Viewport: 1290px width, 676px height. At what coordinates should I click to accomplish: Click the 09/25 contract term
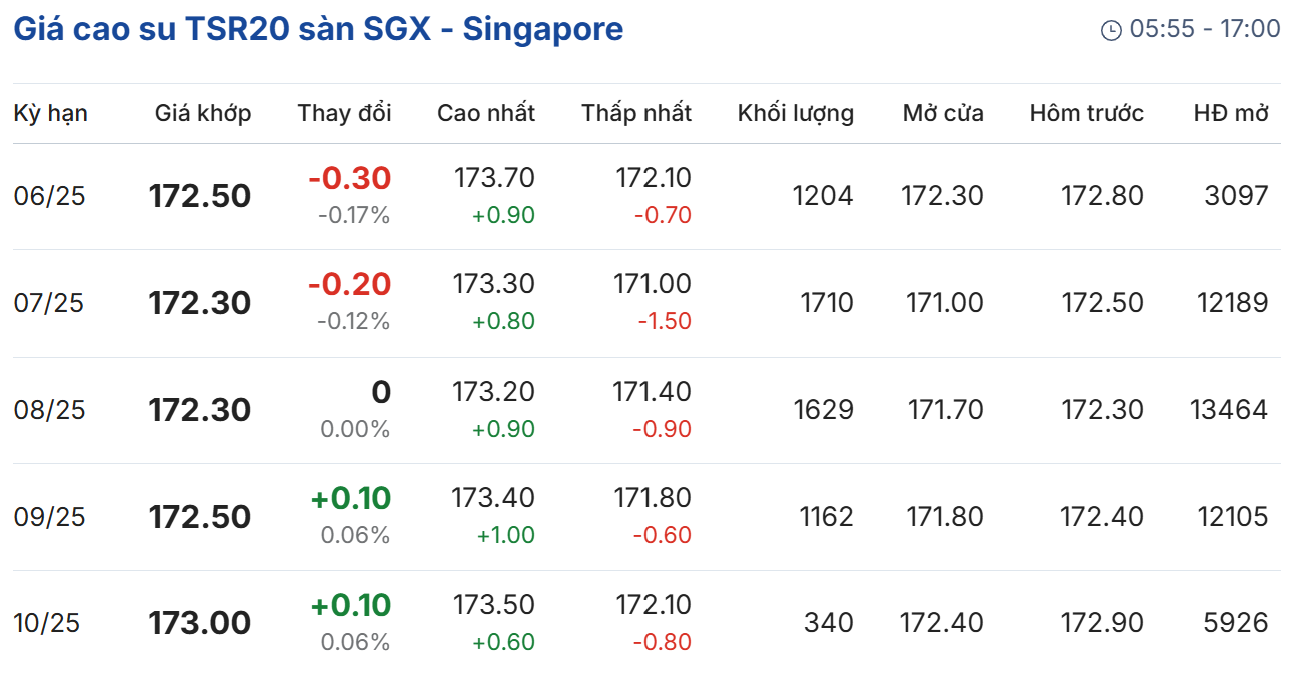click(49, 517)
